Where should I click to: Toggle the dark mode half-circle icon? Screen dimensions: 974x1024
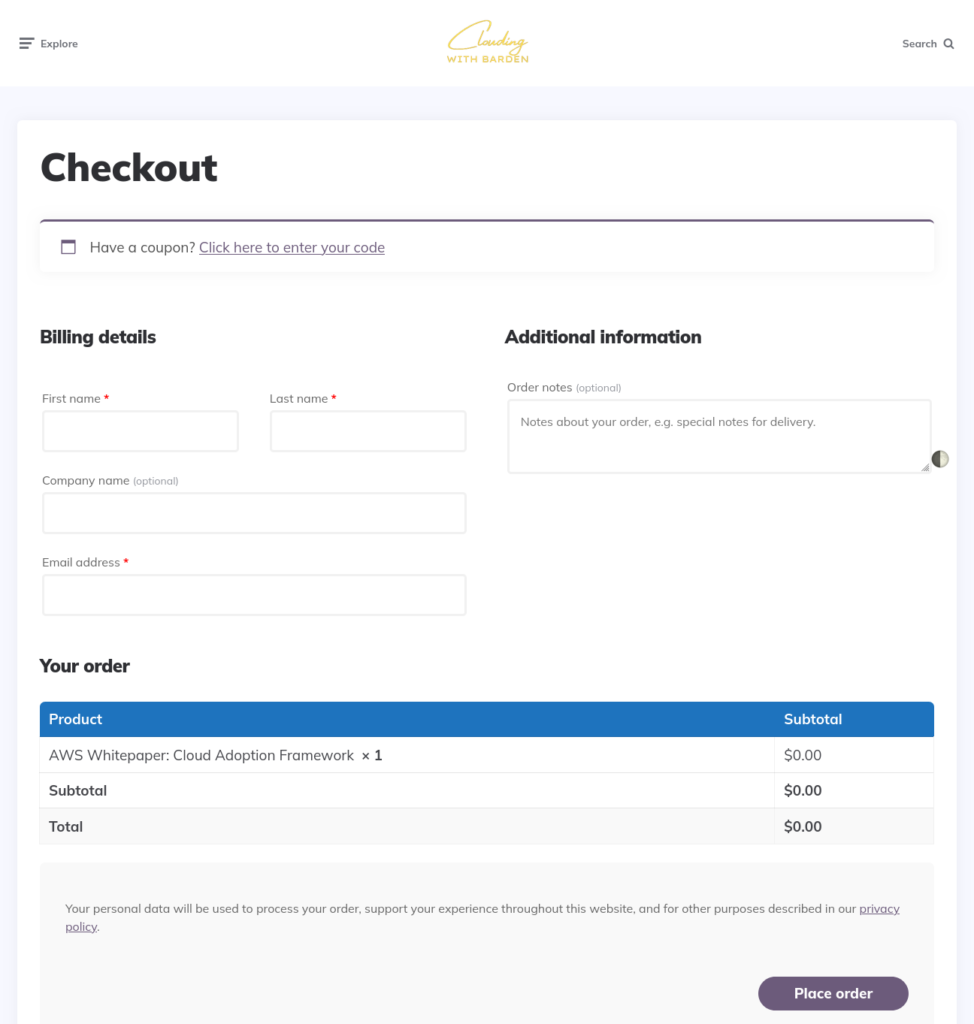pos(940,459)
